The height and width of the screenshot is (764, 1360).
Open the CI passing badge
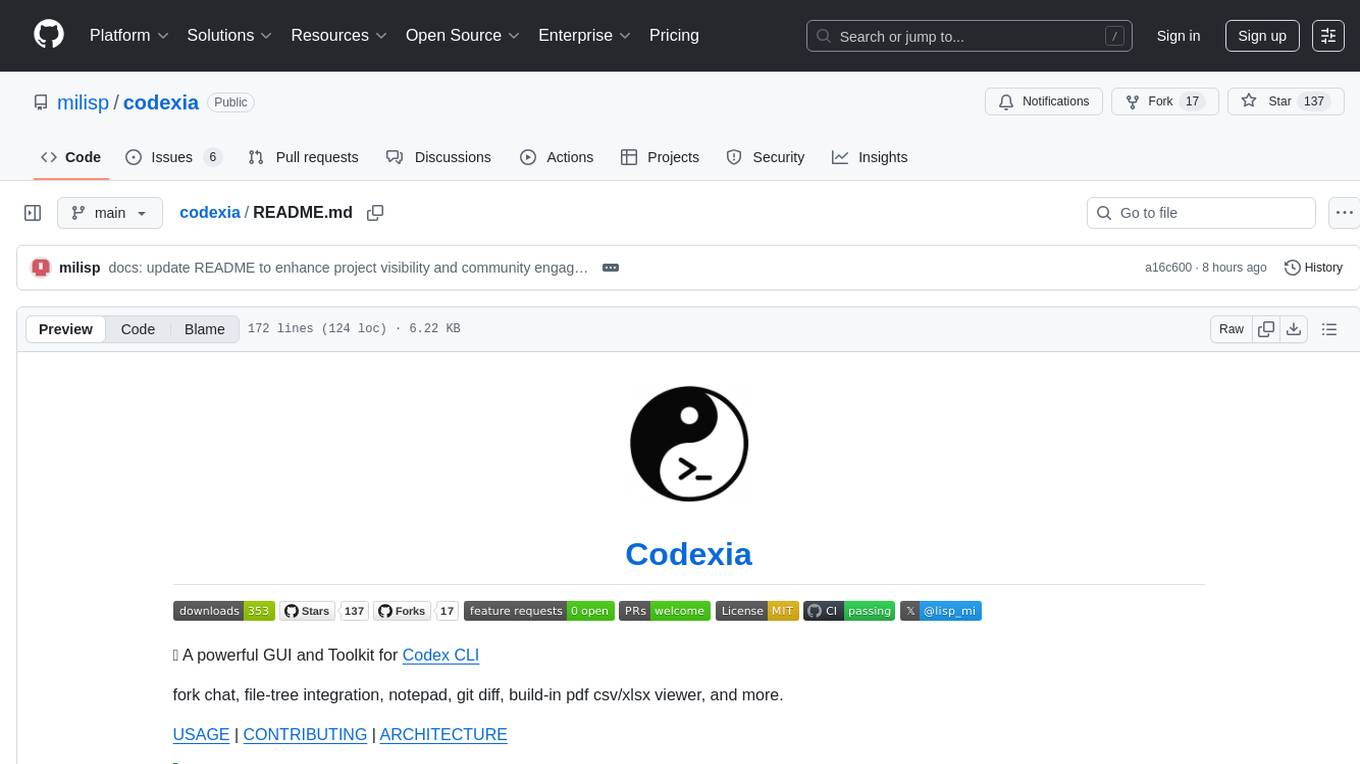click(x=849, y=611)
